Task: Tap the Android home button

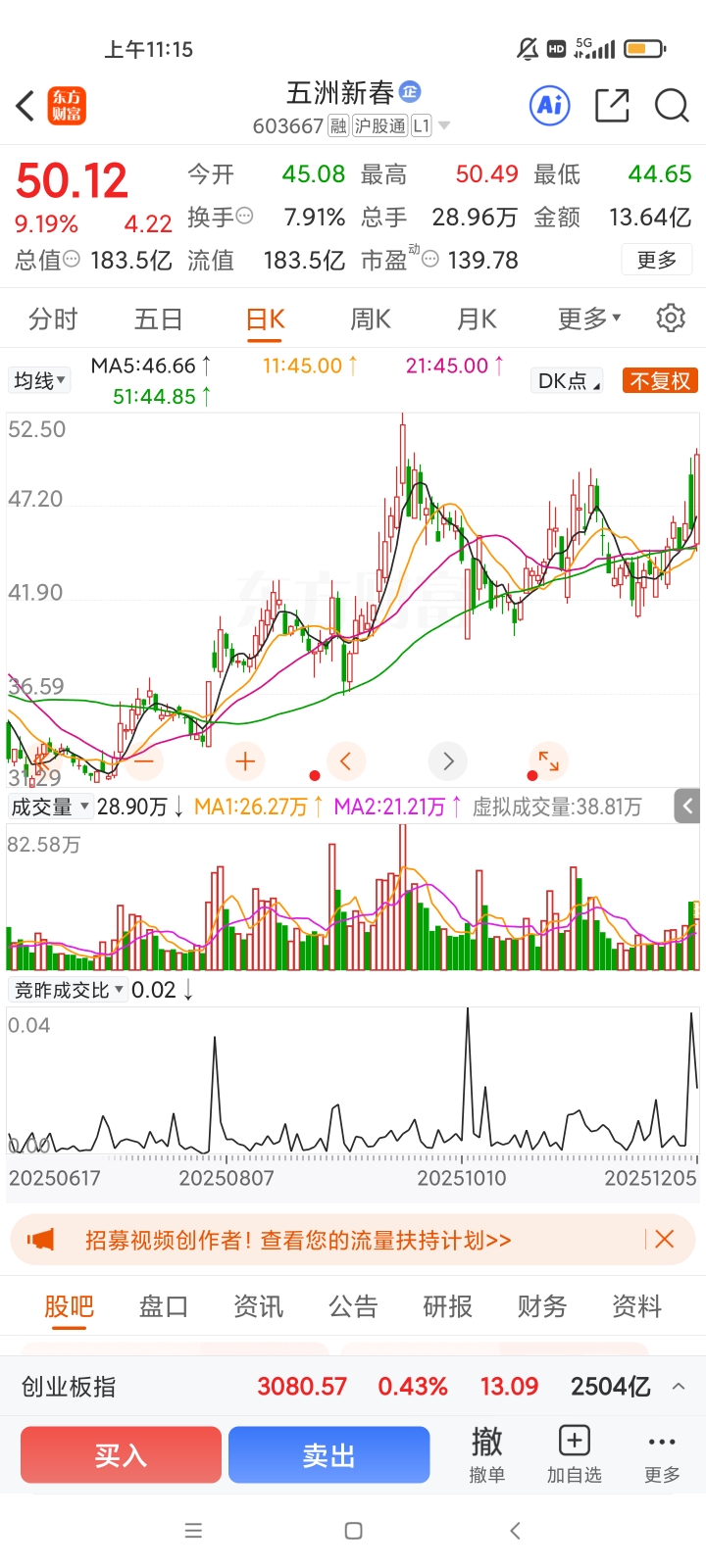Action: 354,1530
